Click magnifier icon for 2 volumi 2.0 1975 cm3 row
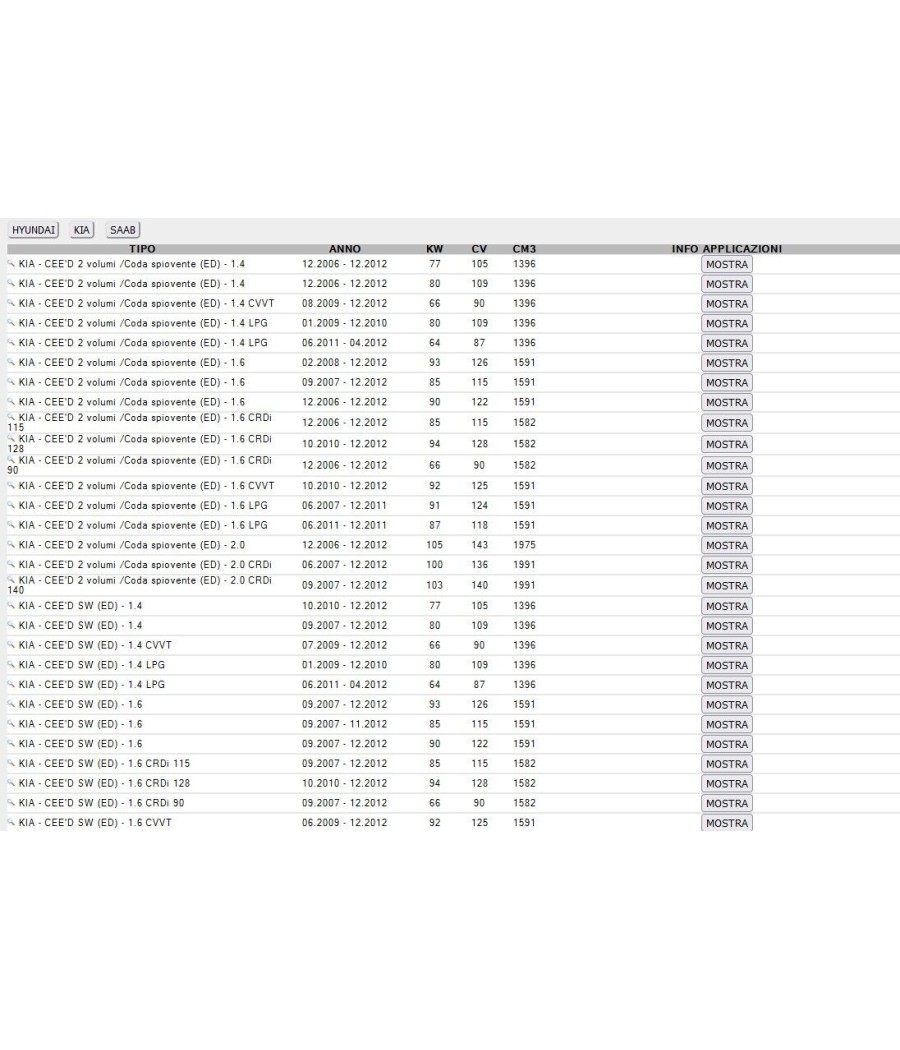The image size is (900, 1050). (x=11, y=544)
